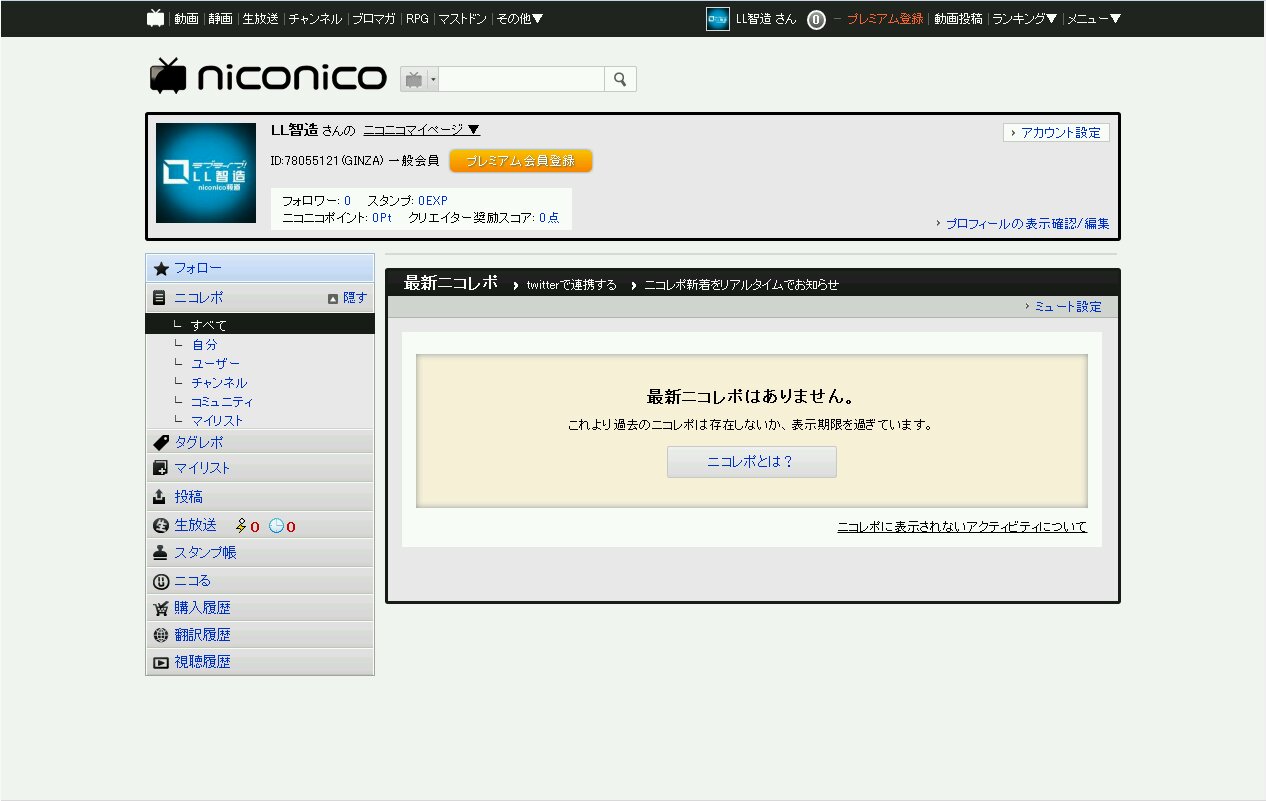Click the 最新ニコレポ heading

click(x=450, y=283)
